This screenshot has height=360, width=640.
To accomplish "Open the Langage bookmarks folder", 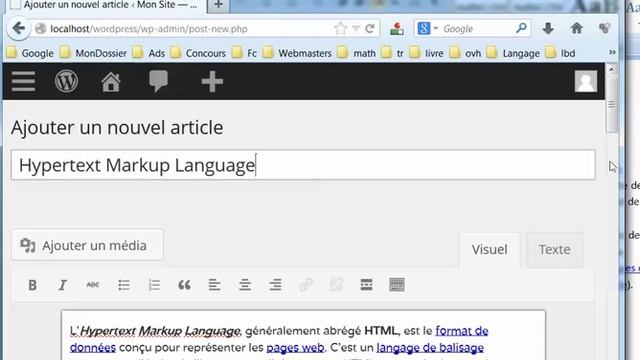I will [x=513, y=53].
